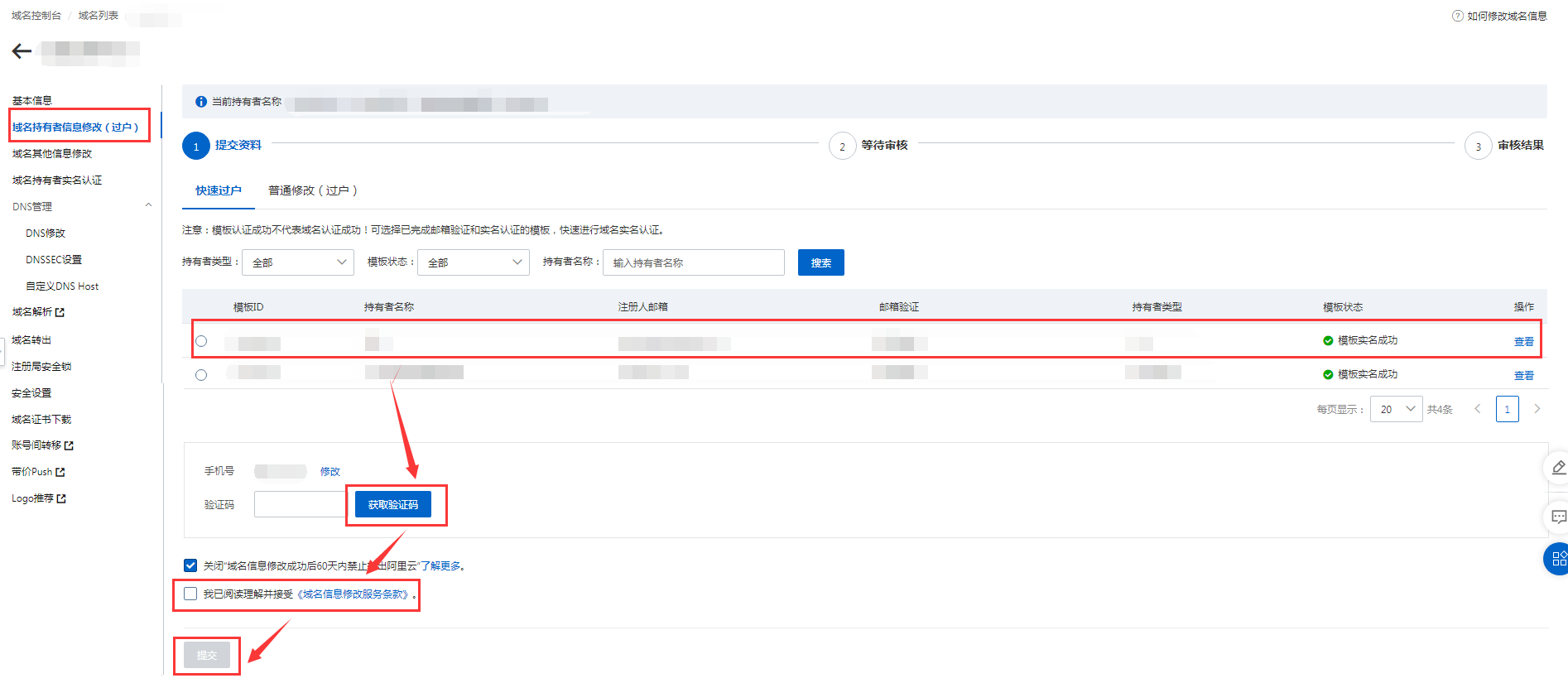Check 我已阅读理解并接受 agreement checkbox
This screenshot has width=1568, height=683.
[x=190, y=594]
